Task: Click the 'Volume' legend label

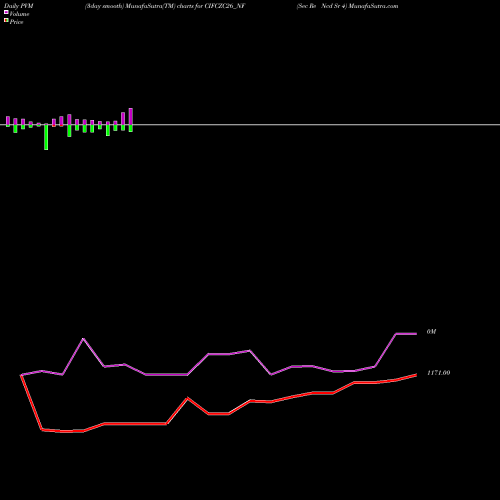Action: tap(19, 14)
